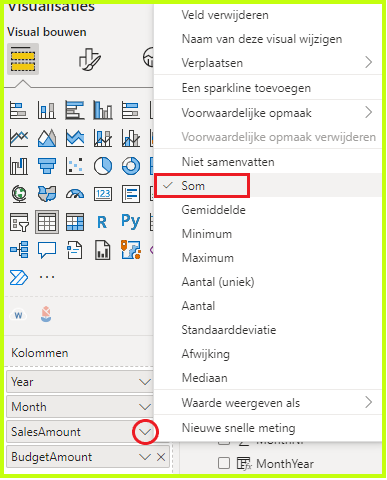Choose the funnel chart visual
387x480 pixels.
(x=47, y=166)
